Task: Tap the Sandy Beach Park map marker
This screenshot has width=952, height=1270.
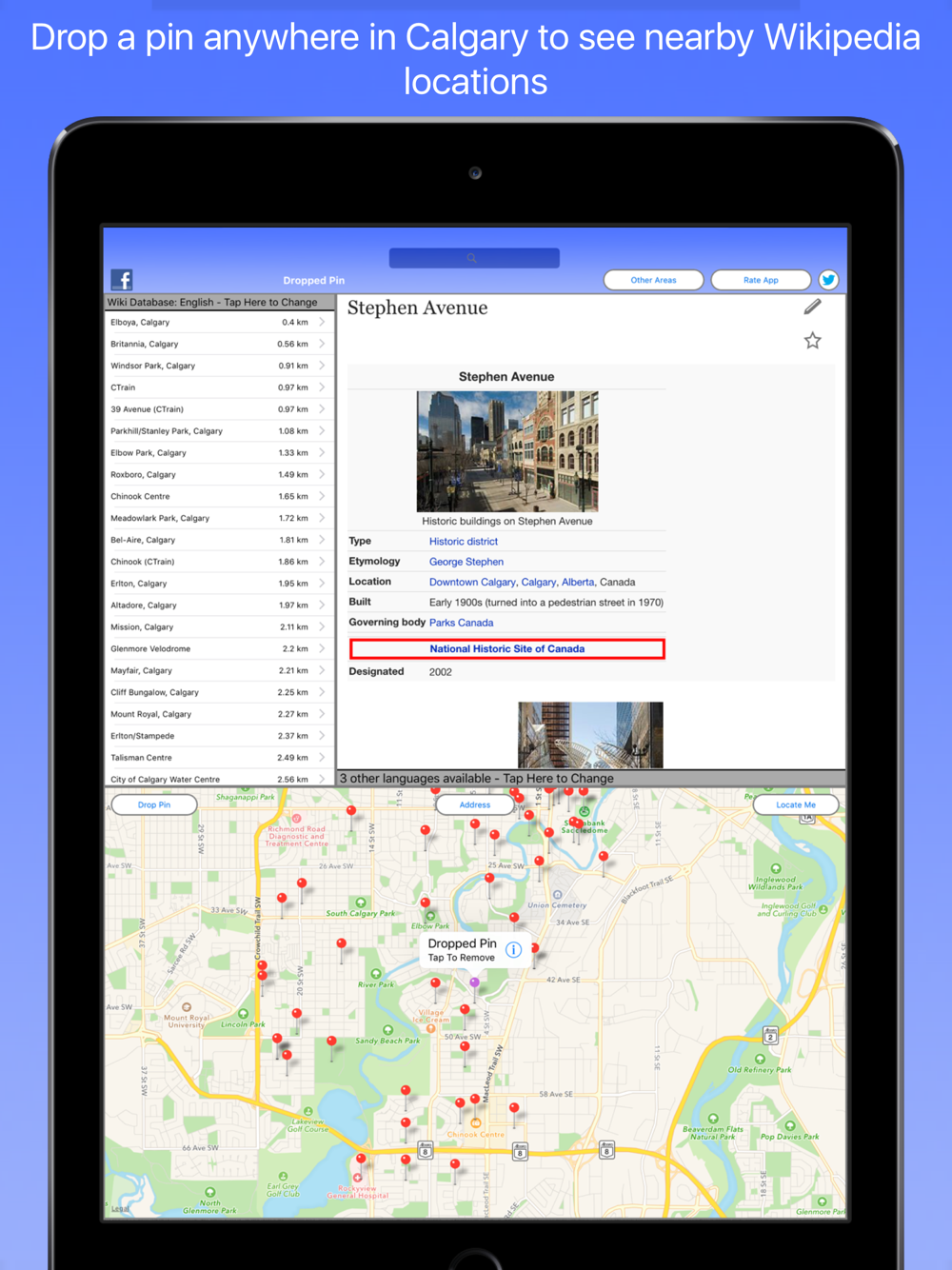Action: point(387,1030)
